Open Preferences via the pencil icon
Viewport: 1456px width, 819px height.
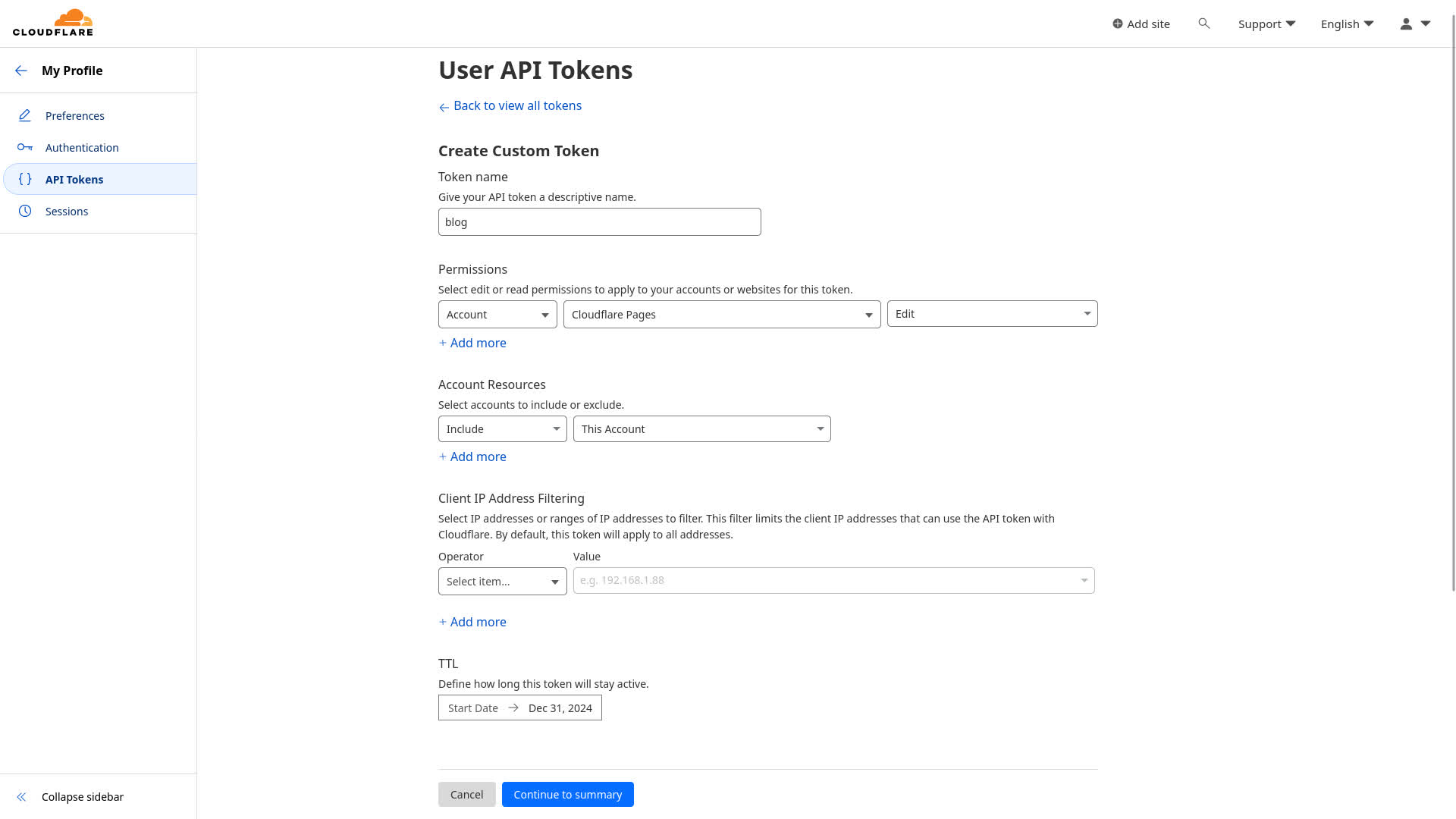pyautogui.click(x=24, y=115)
